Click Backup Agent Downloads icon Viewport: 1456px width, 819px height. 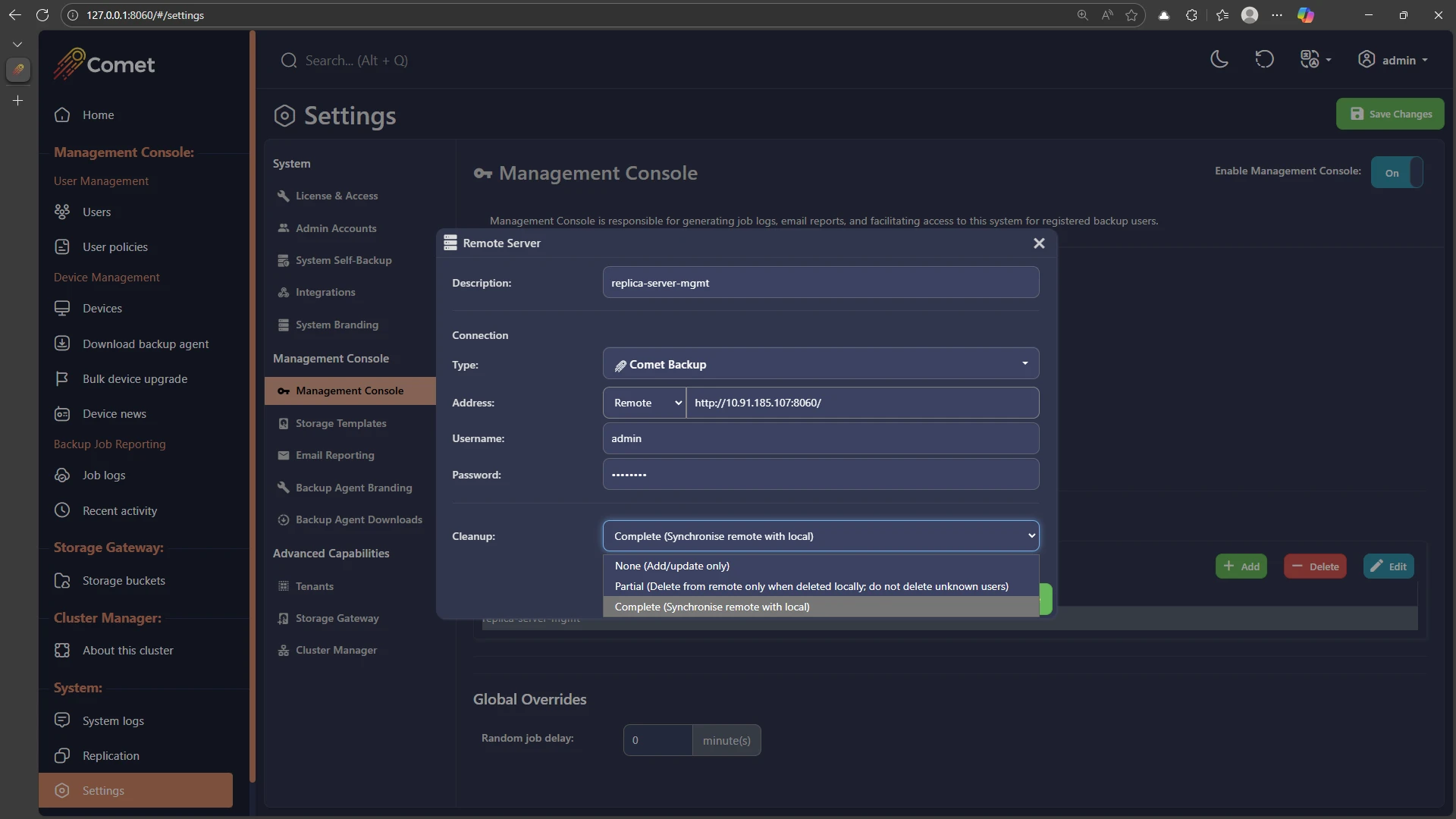284,519
